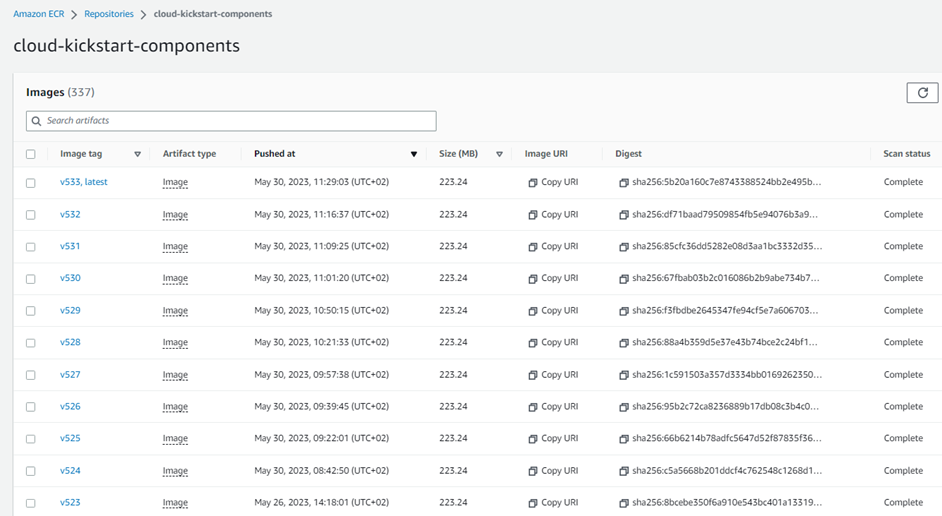
Task: Go to Amazon ECR breadcrumb
Action: click(38, 14)
